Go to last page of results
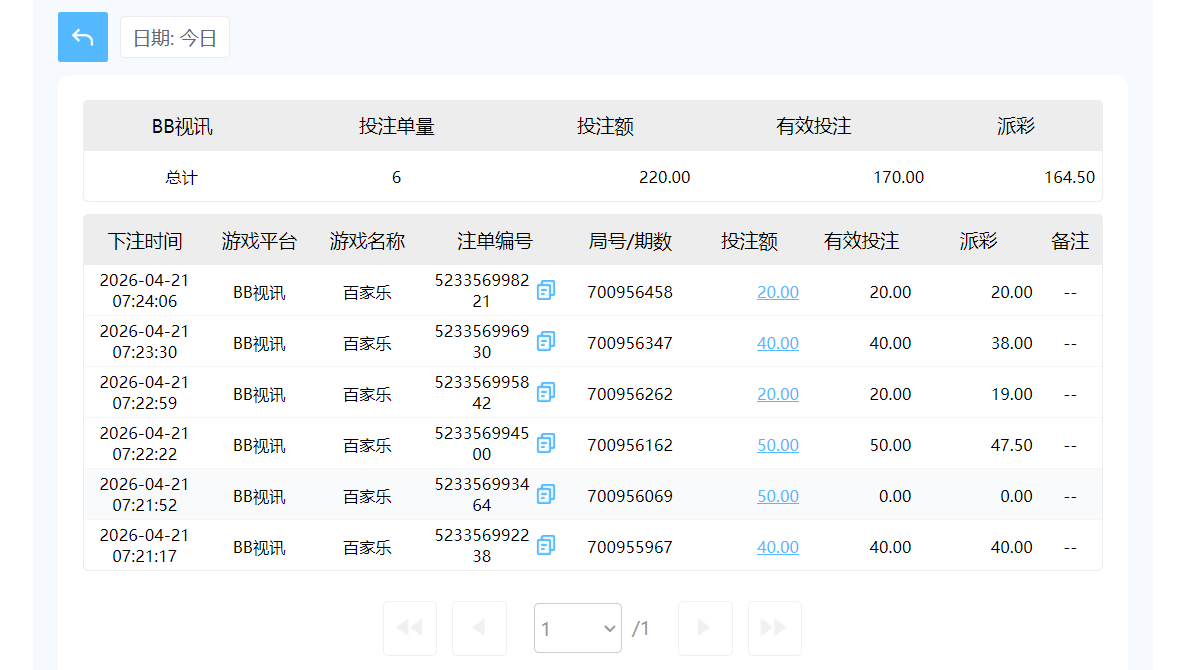Image resolution: width=1192 pixels, height=670 pixels. click(x=774, y=628)
